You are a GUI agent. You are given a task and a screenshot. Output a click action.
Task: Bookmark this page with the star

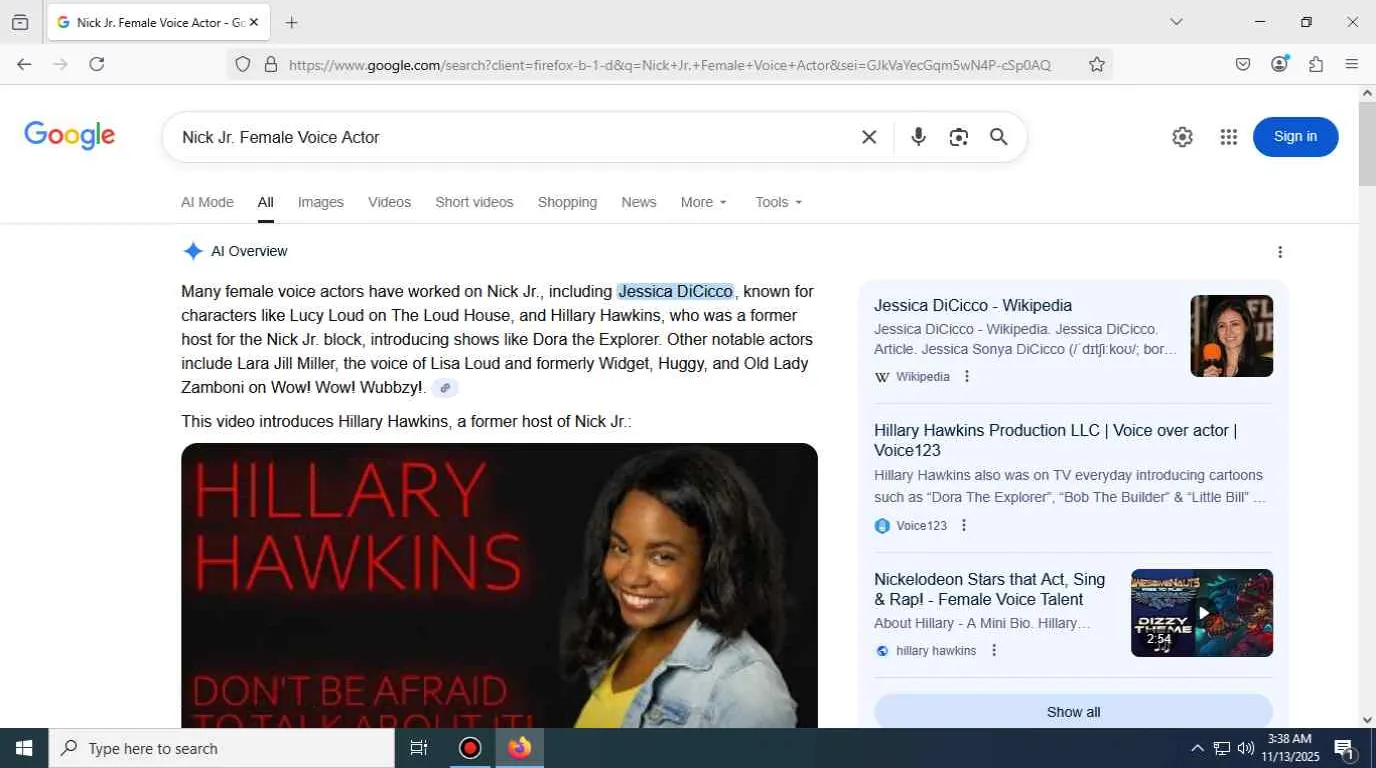[1097, 64]
